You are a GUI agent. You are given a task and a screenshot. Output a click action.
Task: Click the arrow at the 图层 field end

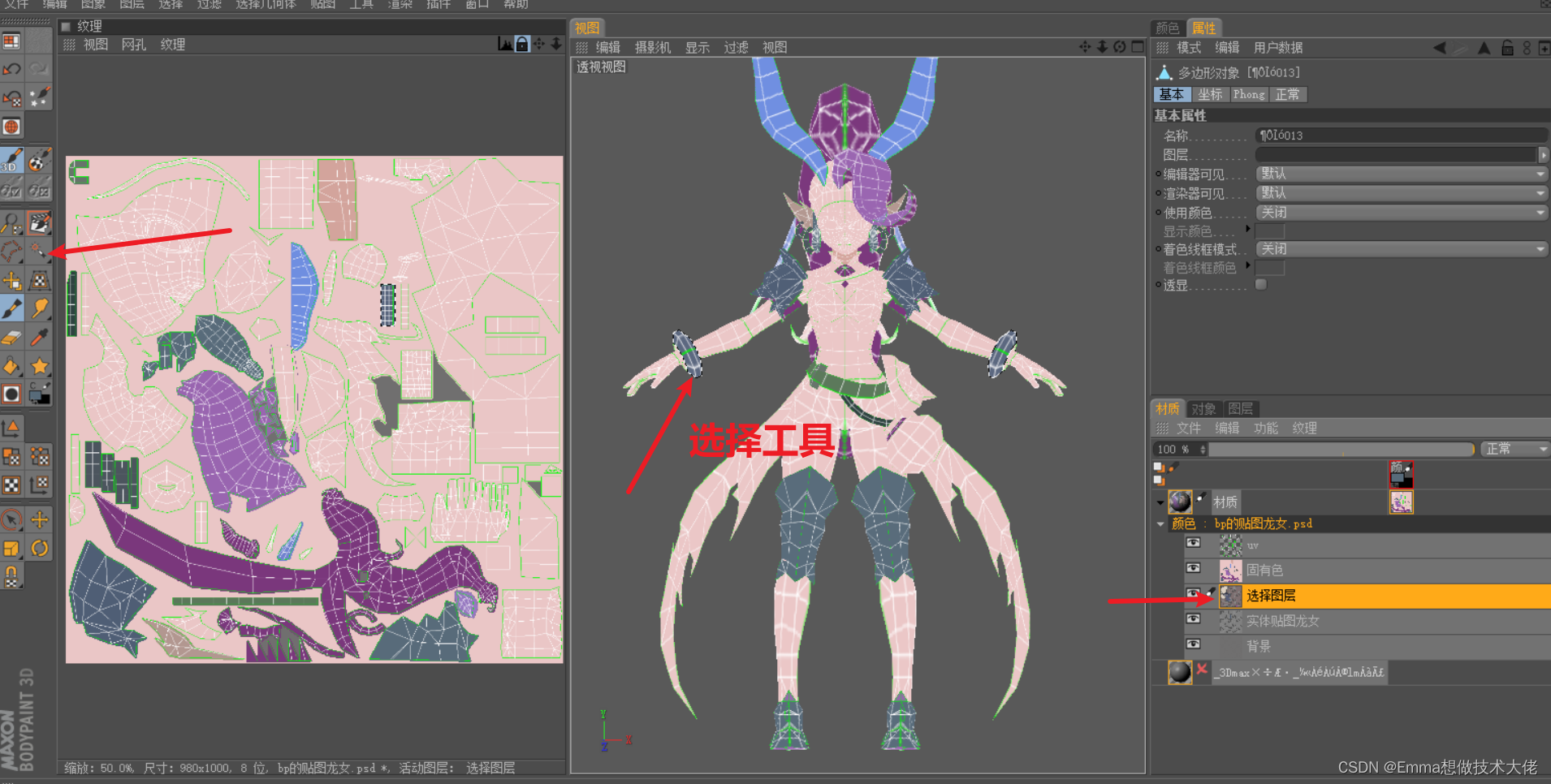(x=1544, y=154)
